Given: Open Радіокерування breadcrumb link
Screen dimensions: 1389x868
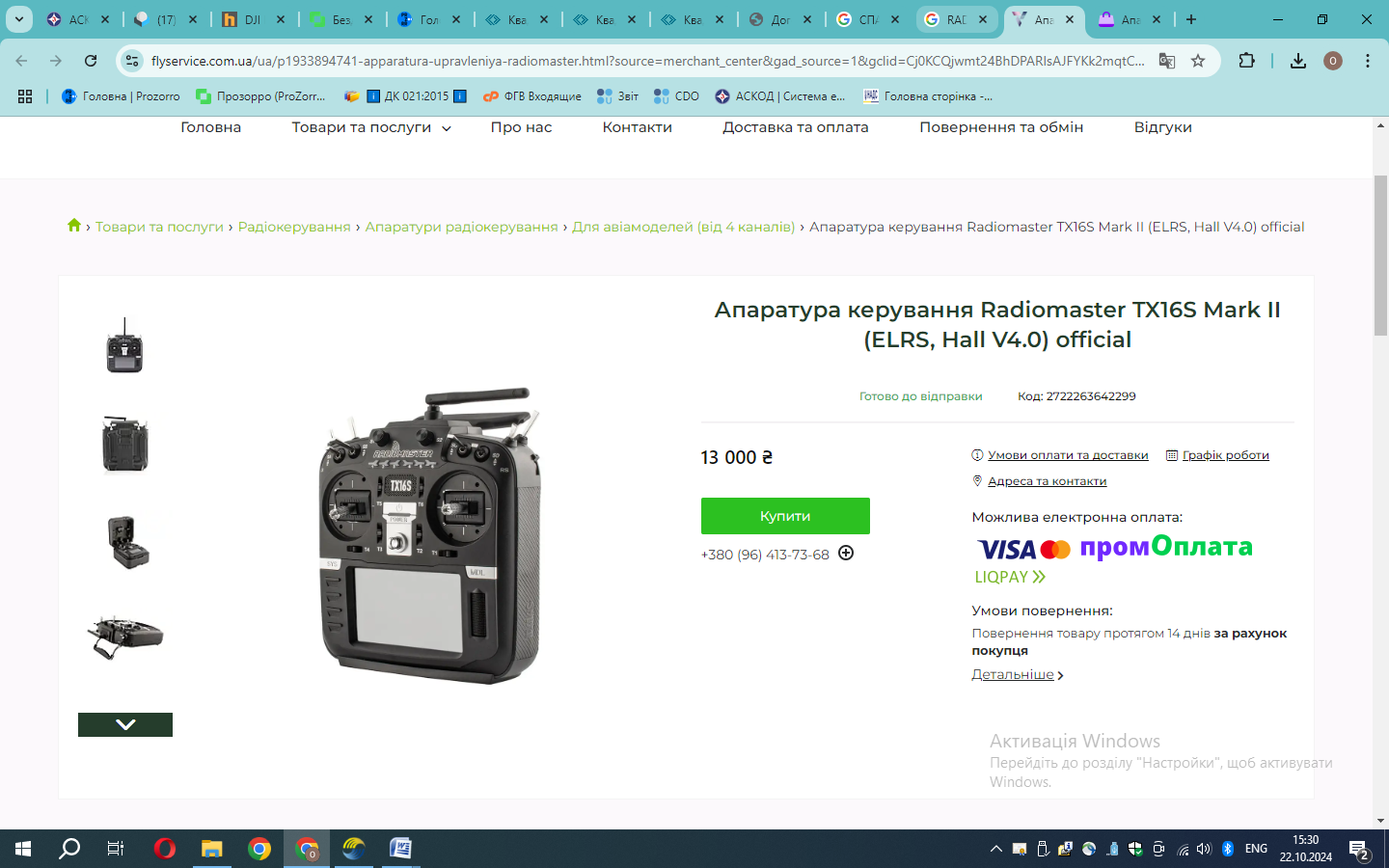Looking at the screenshot, I should click(294, 227).
